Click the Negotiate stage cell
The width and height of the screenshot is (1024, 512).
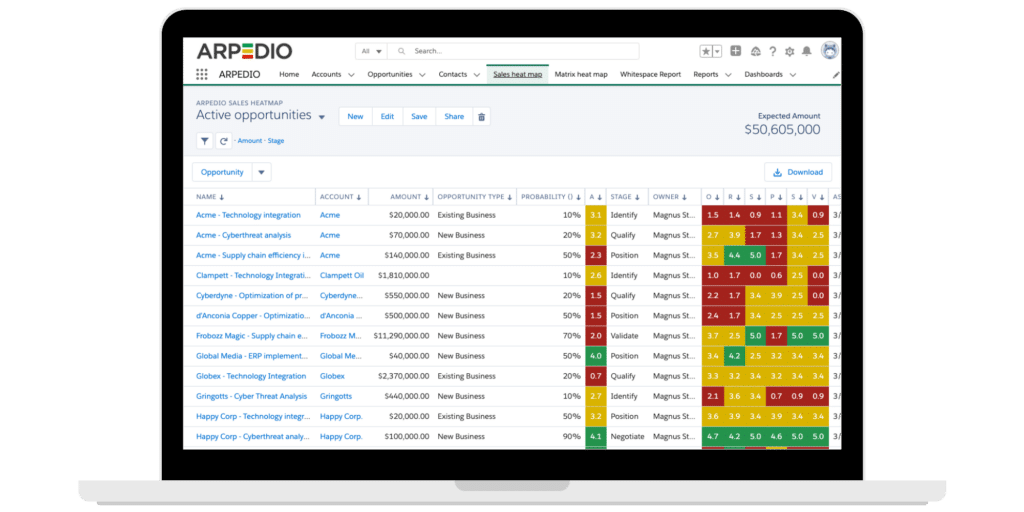(x=627, y=436)
